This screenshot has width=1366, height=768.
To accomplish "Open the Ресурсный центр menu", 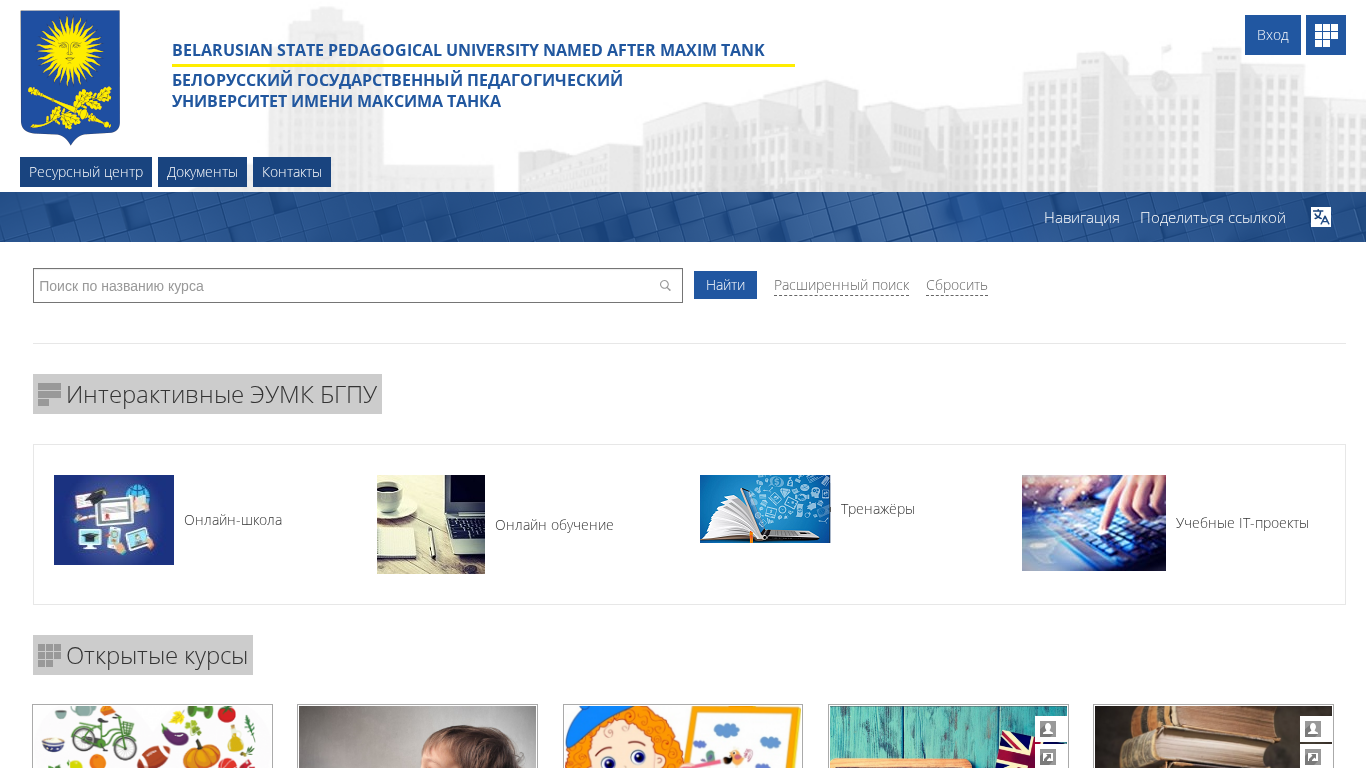I will click(x=86, y=172).
